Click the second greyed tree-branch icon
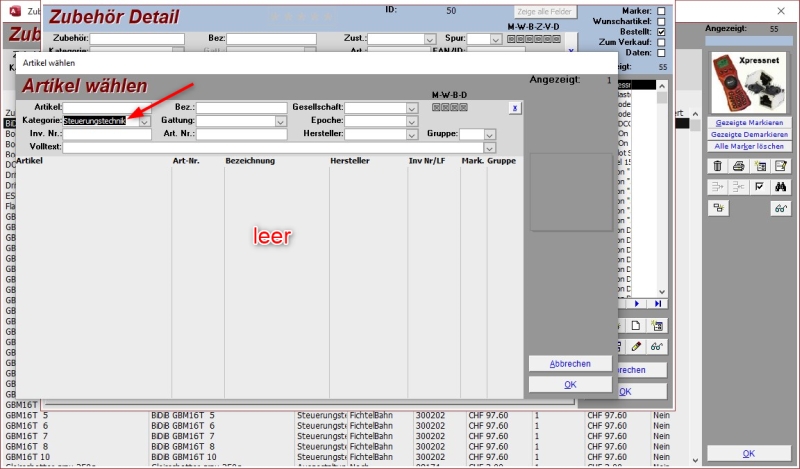The height and width of the screenshot is (469, 800). [738, 187]
